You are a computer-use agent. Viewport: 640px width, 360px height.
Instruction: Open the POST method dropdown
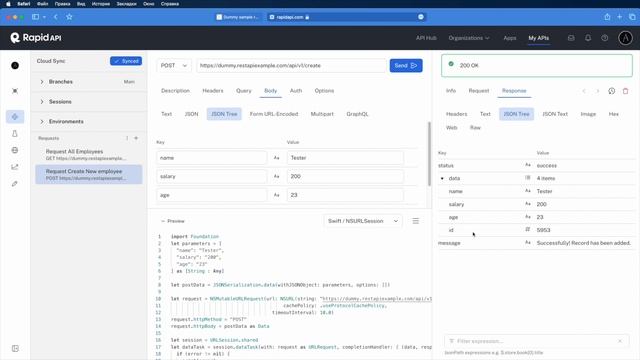pos(173,65)
